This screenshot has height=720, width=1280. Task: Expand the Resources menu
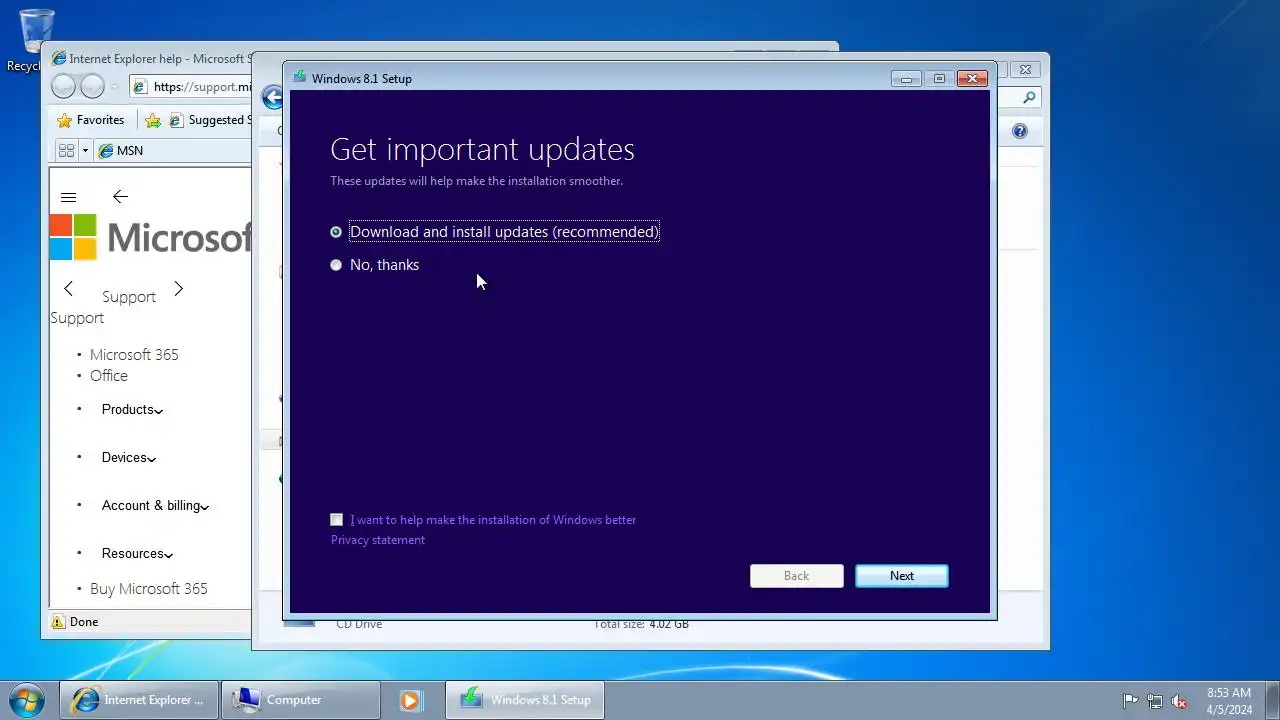tap(137, 553)
